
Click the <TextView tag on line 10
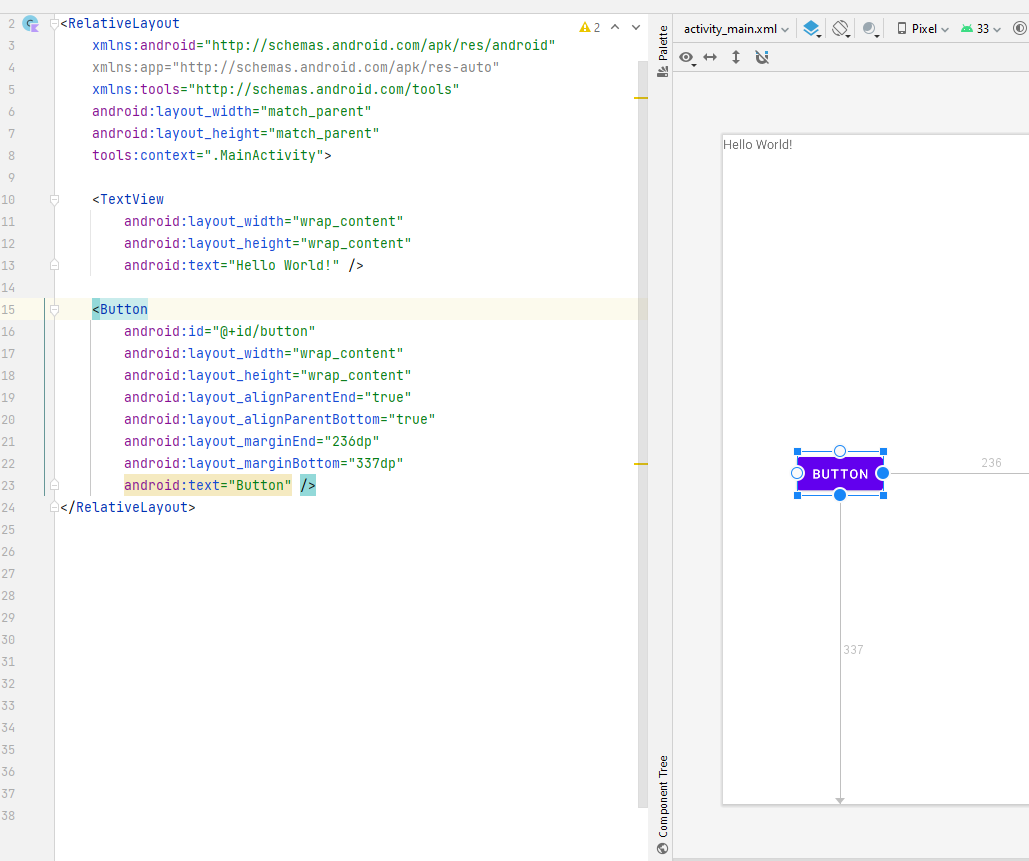click(128, 200)
